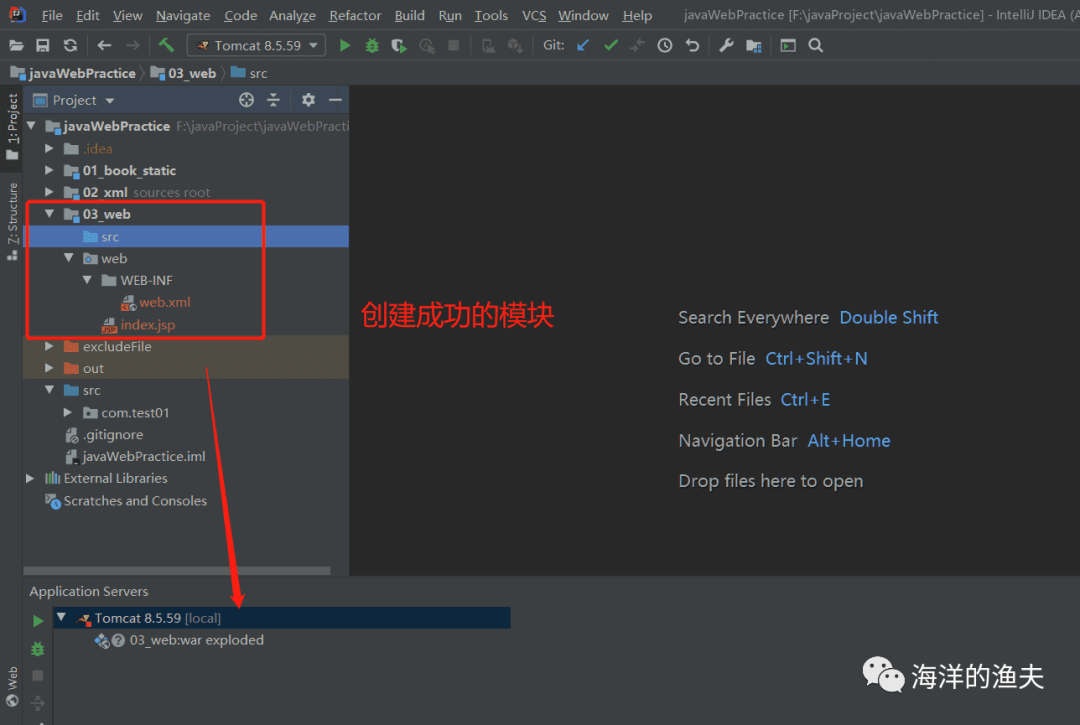The width and height of the screenshot is (1080, 725).
Task: Click Save All toolbar icon
Action: (43, 45)
